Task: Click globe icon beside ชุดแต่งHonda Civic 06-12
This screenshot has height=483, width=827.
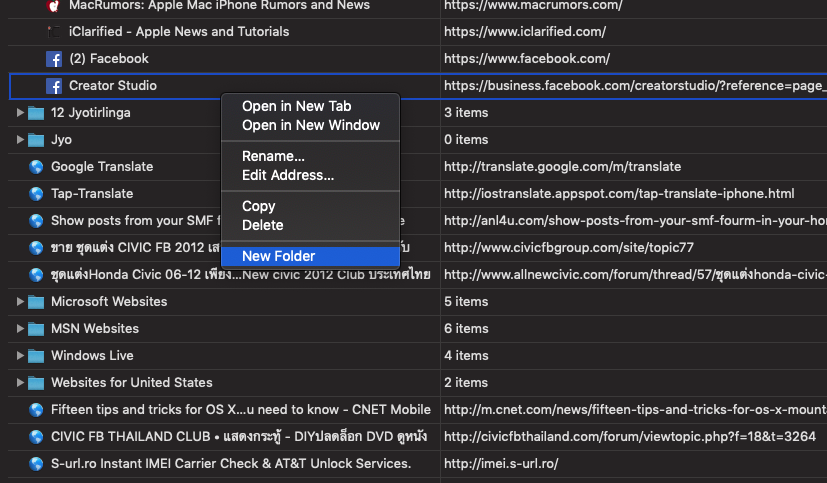Action: pyautogui.click(x=36, y=274)
